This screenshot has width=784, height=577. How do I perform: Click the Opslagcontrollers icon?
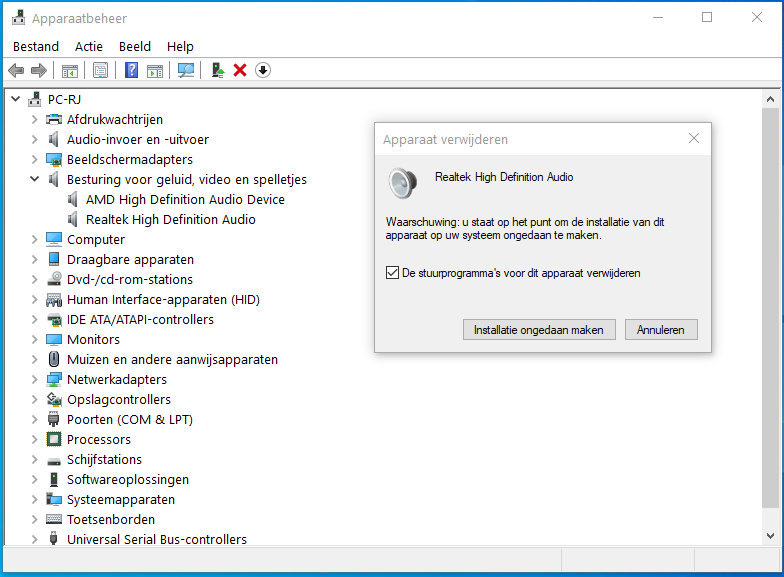click(x=54, y=399)
